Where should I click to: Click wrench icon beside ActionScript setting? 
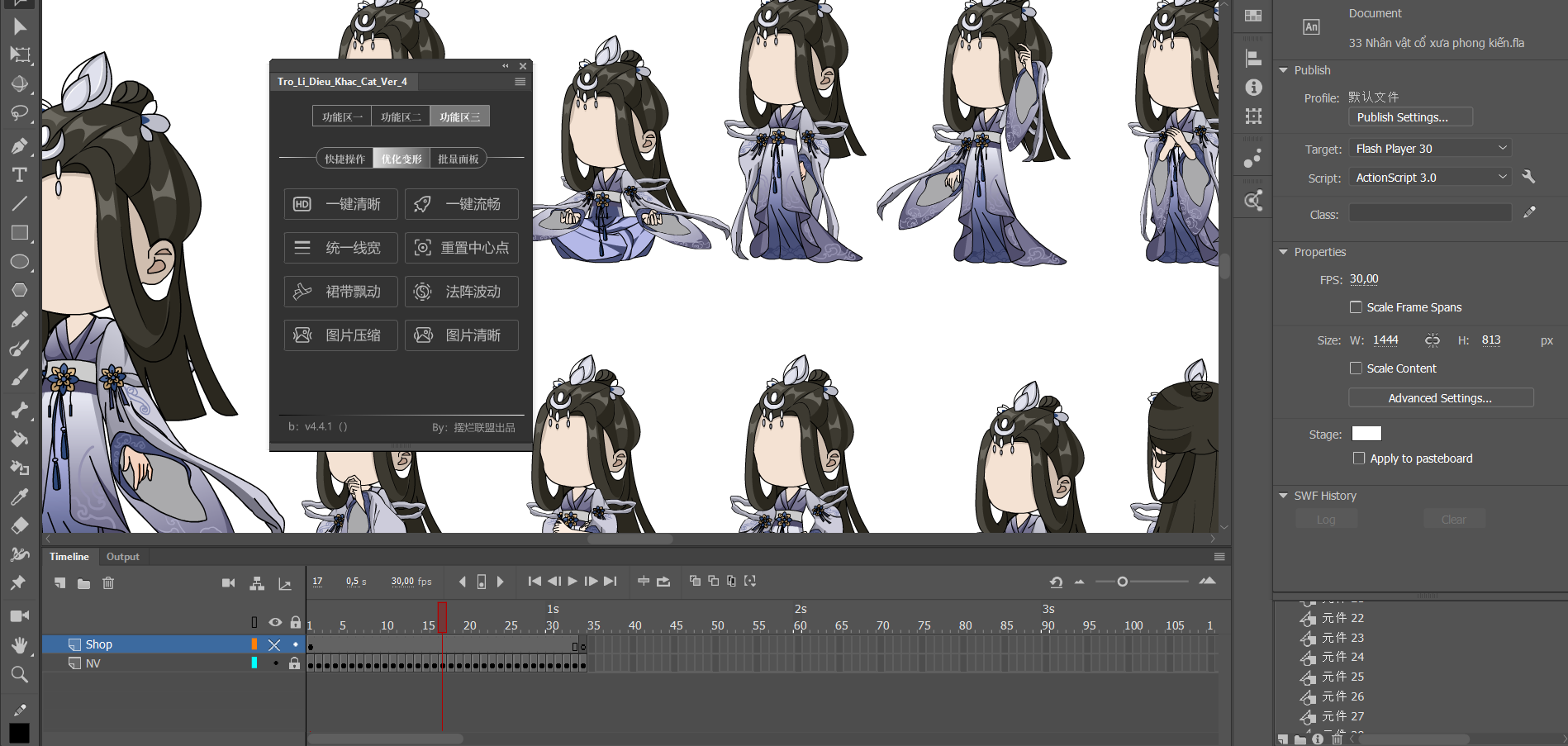click(1528, 177)
